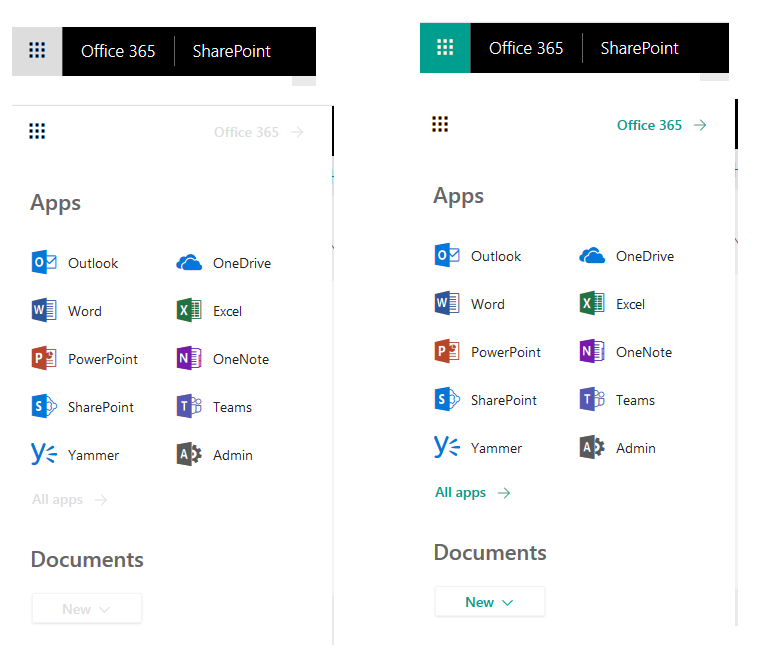Open SharePoint icon in left panel
The image size is (763, 647).
coord(44,406)
